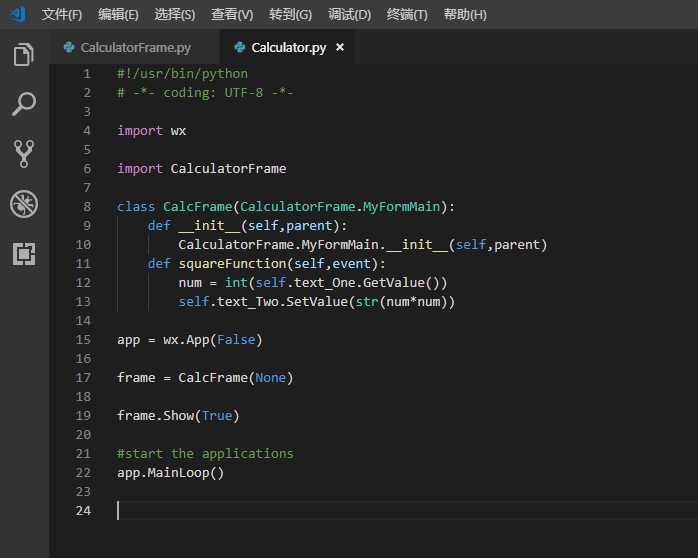
Task: Open the 查看(V) menu
Action: coord(232,15)
